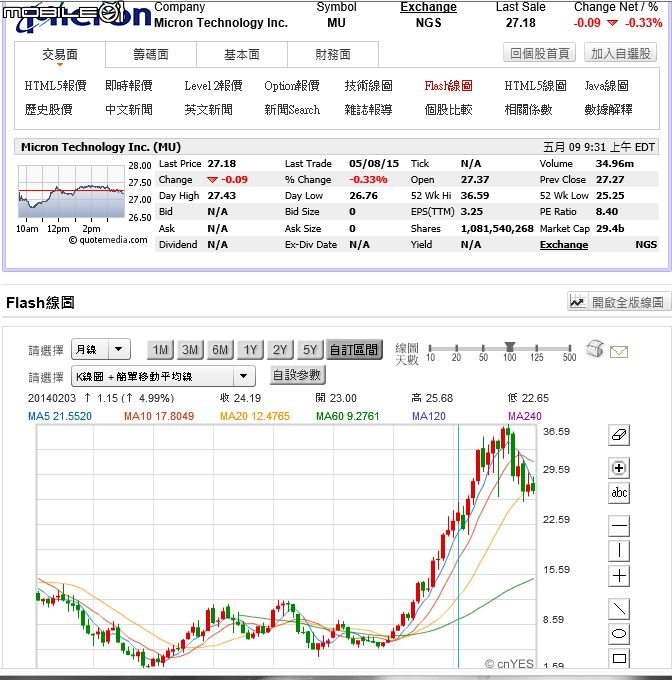This screenshot has height=680, width=672.
Task: Click the email envelope icon
Action: (x=619, y=351)
